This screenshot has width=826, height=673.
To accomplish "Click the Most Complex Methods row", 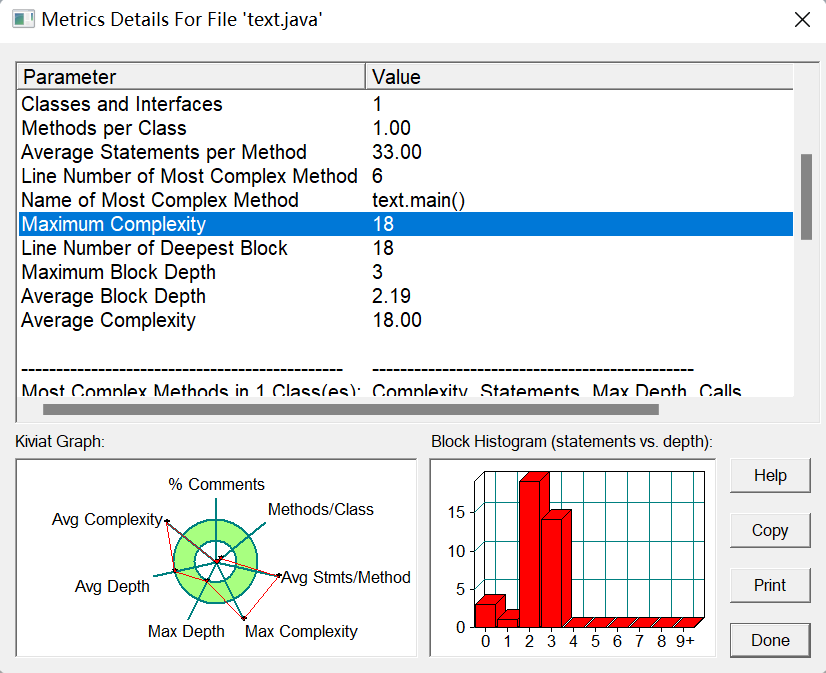I will click(406, 390).
